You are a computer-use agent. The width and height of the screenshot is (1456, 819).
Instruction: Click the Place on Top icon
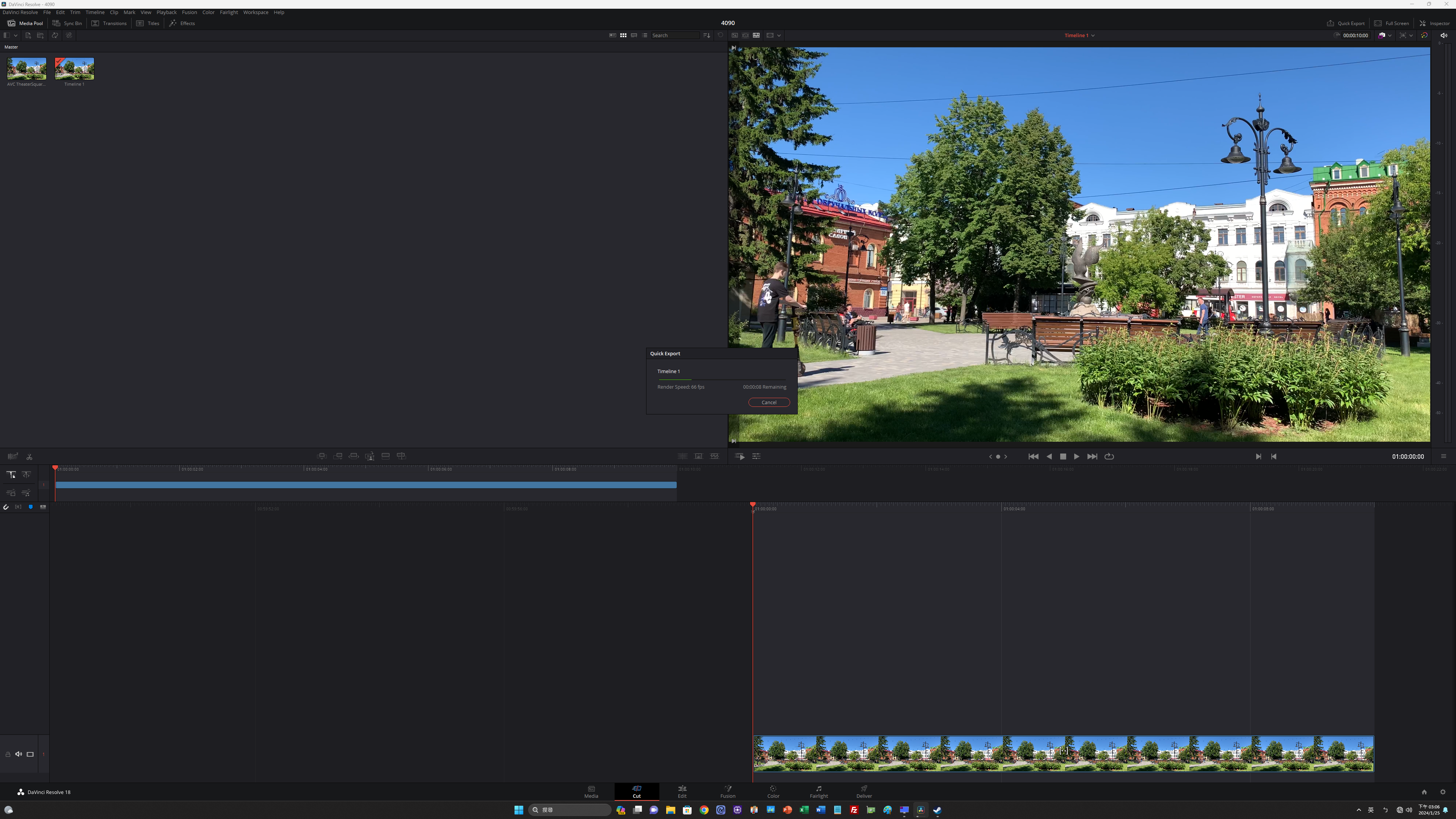tap(386, 455)
